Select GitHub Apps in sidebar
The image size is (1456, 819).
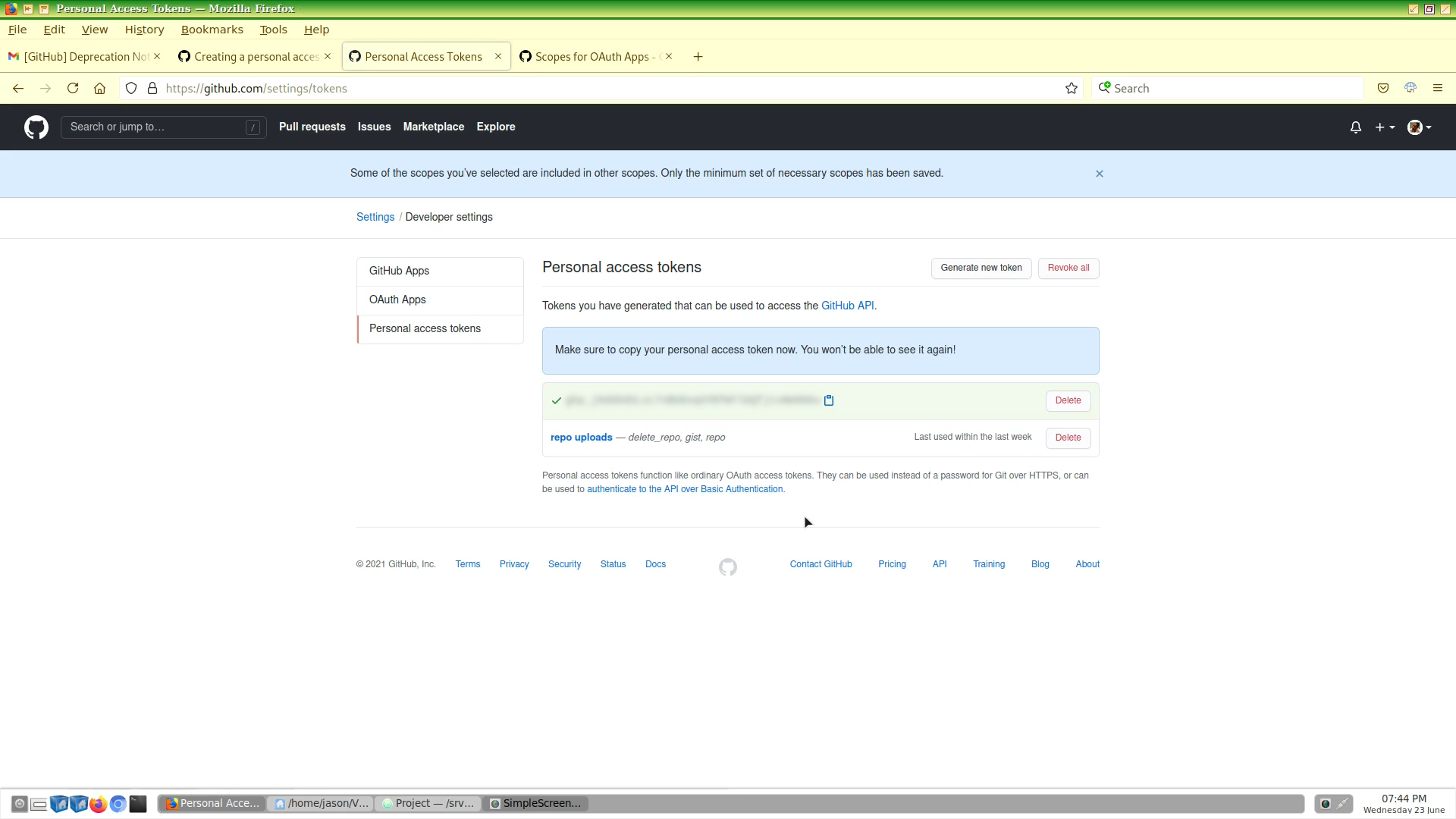pos(440,271)
